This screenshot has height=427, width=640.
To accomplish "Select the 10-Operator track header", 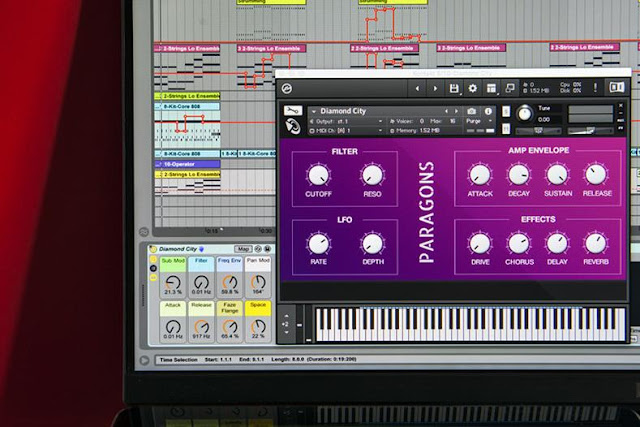I will click(x=187, y=164).
